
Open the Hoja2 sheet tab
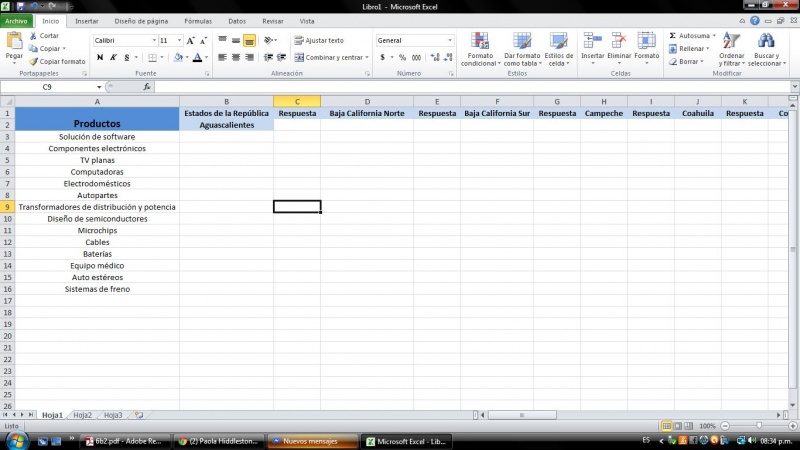click(x=82, y=414)
